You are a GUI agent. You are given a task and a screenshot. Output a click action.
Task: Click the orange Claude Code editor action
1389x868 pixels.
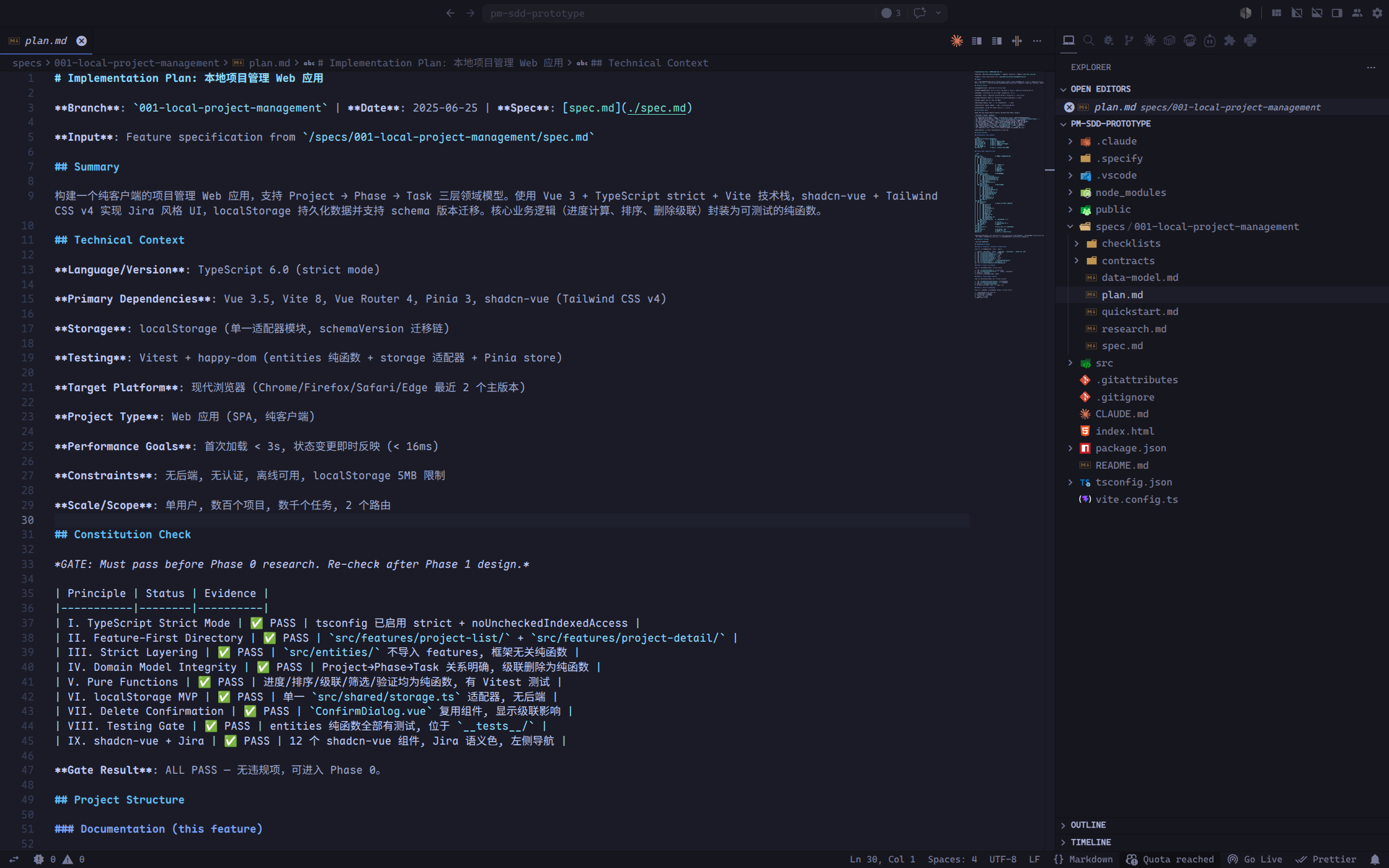tap(957, 41)
